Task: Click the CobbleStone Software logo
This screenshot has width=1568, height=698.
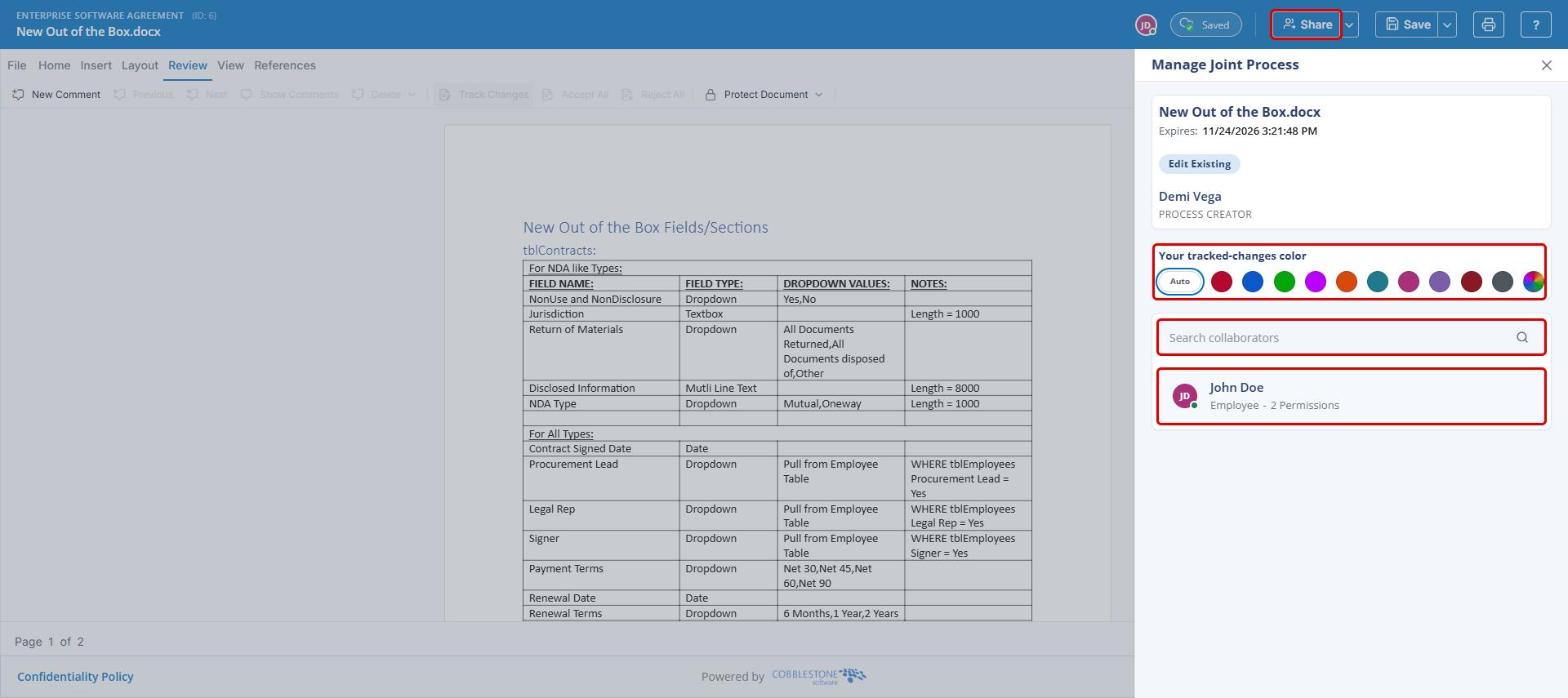Action: (819, 676)
